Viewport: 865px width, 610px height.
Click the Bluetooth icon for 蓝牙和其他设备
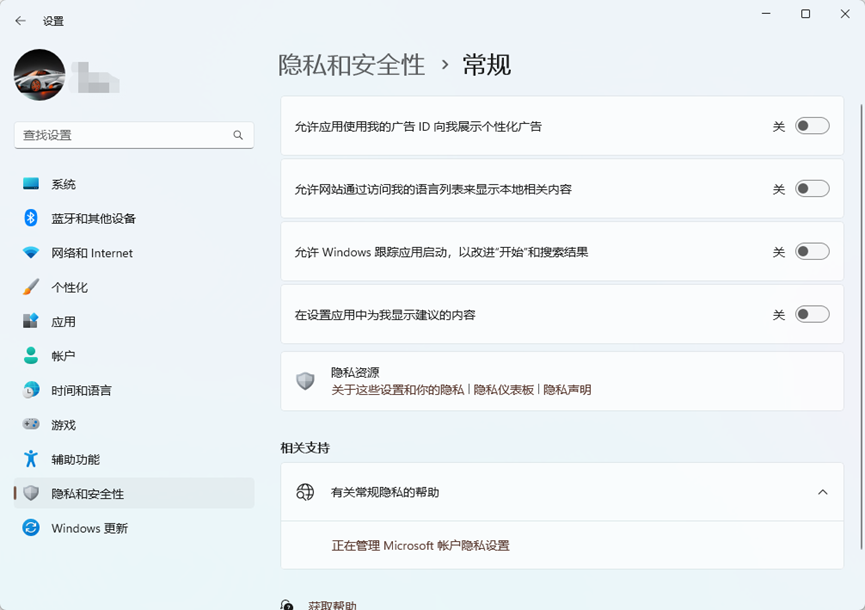click(31, 218)
